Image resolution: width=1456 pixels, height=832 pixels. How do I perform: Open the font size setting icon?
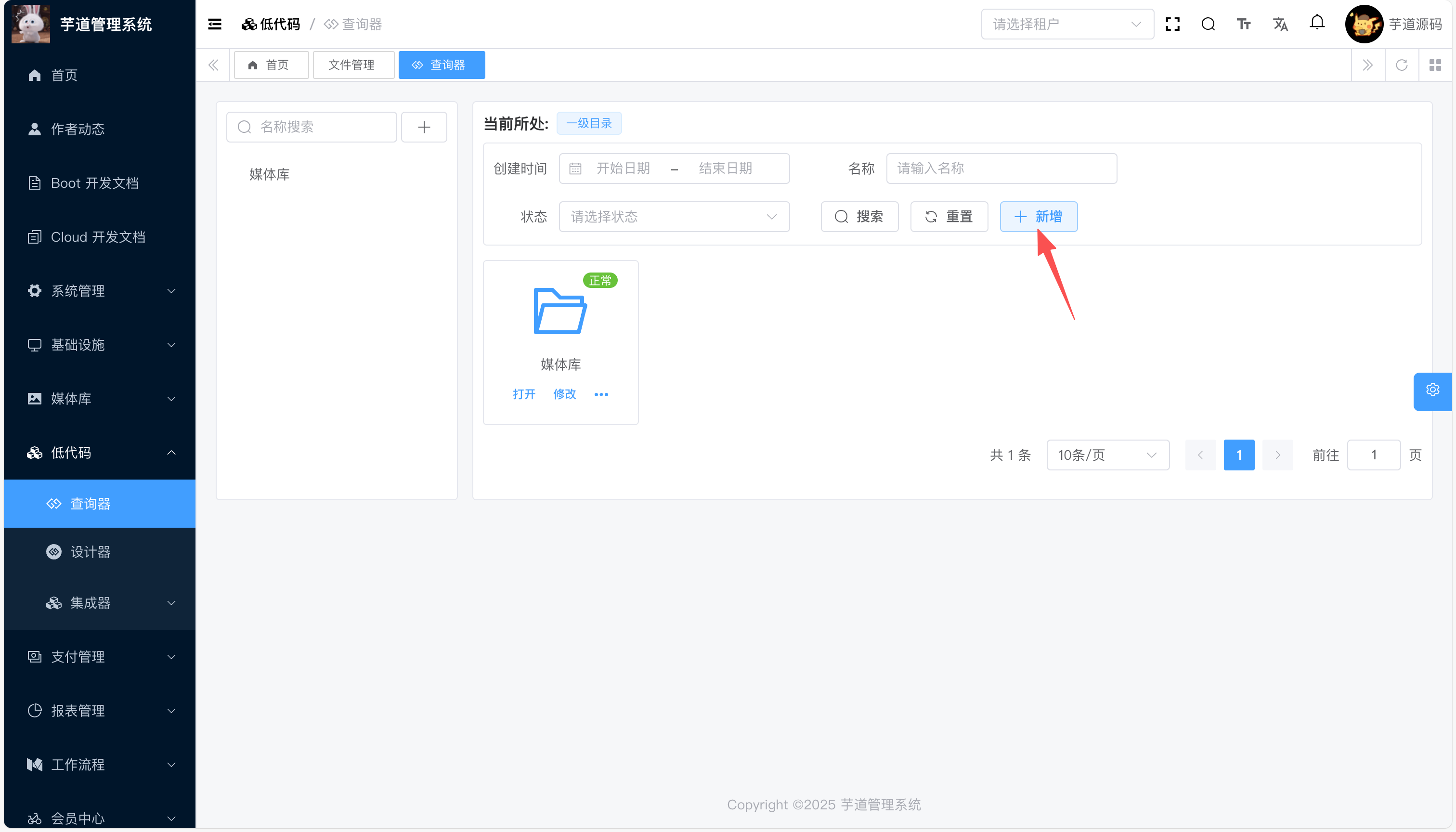click(x=1244, y=24)
